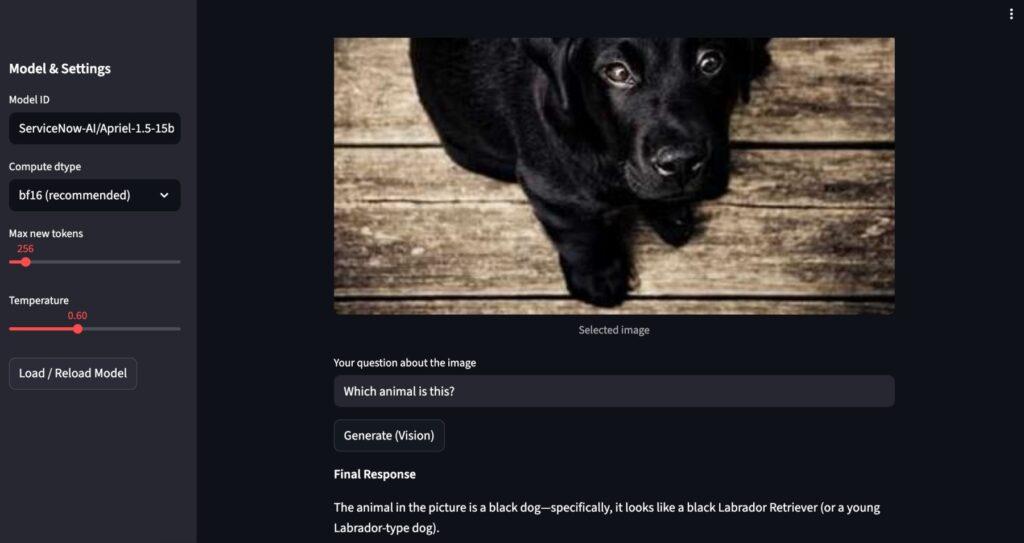Click the Model & Settings sidebar heading
This screenshot has height=543, width=1024.
coord(60,69)
